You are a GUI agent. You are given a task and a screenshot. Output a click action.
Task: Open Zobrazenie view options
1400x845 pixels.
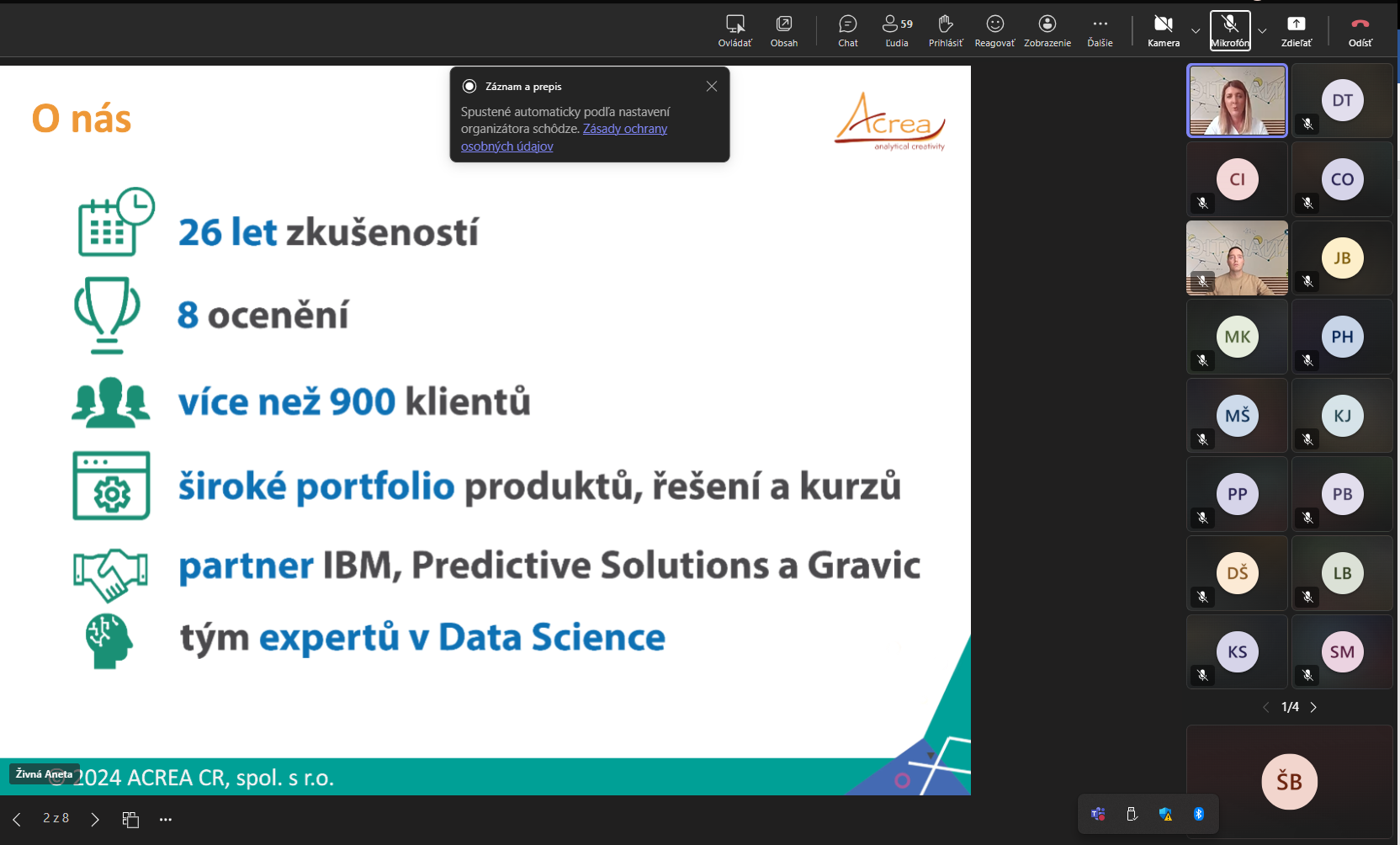[1047, 31]
